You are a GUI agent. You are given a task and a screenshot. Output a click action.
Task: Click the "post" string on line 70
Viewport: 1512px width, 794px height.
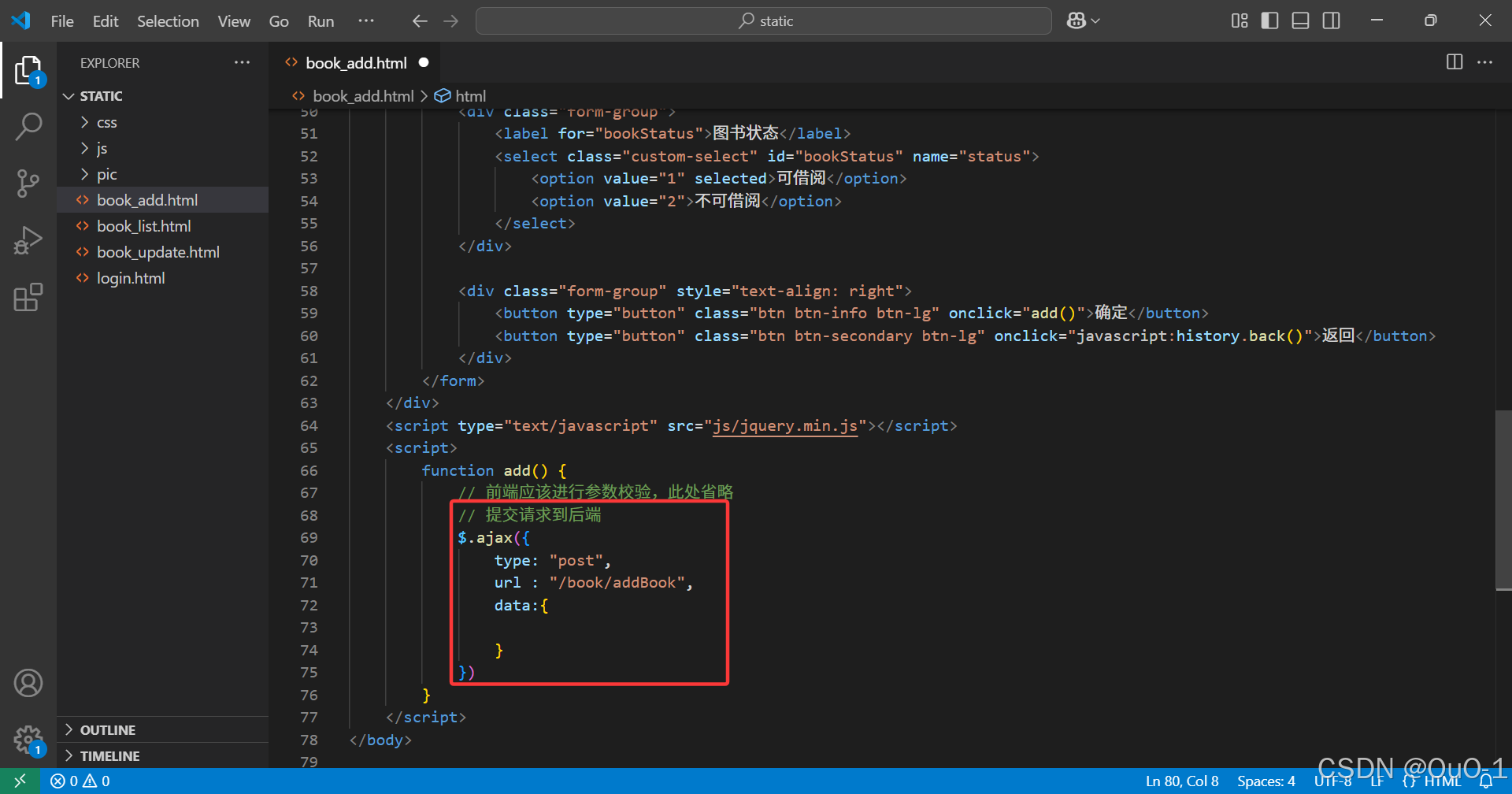click(576, 561)
